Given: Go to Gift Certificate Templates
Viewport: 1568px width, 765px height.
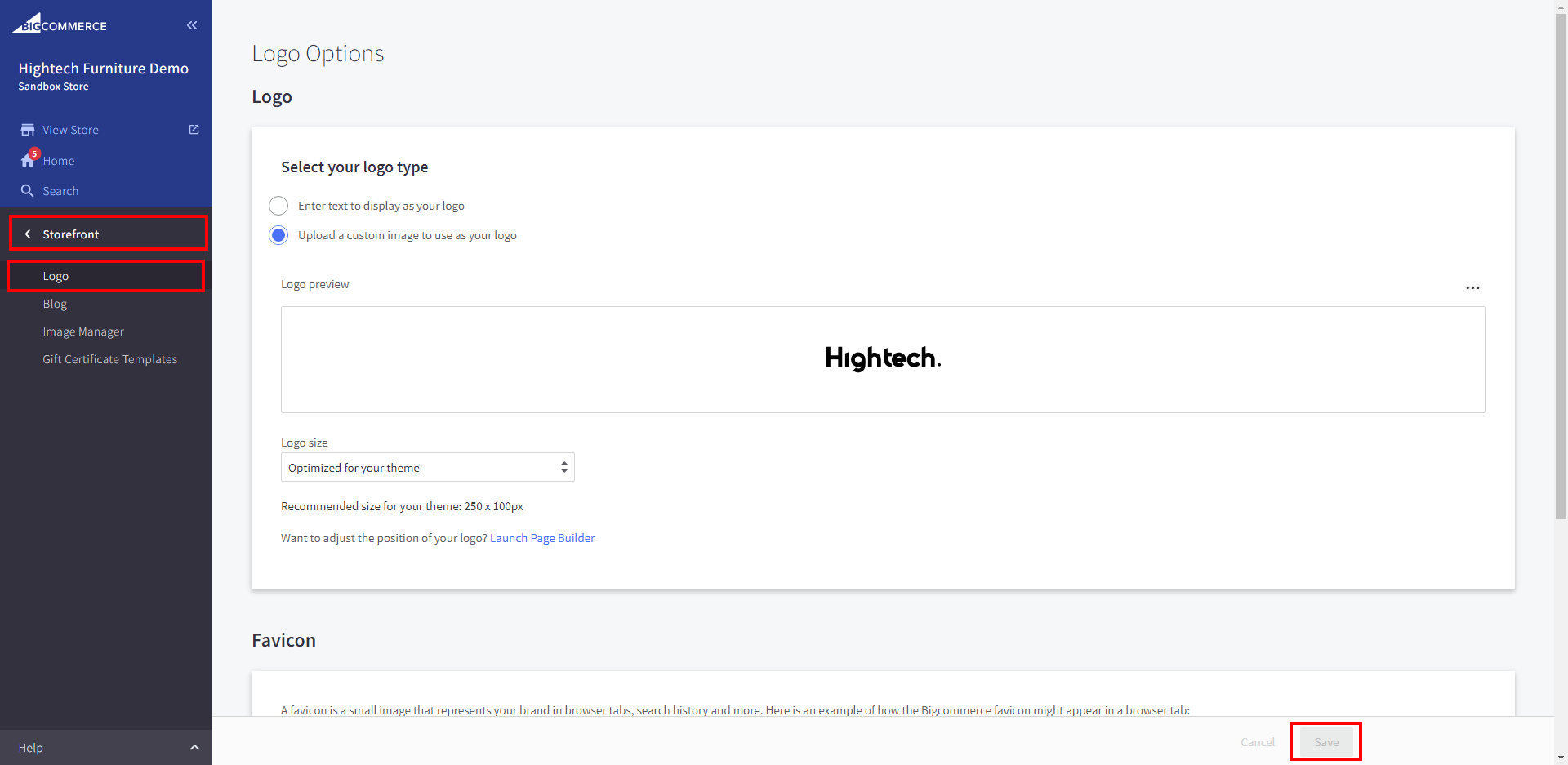Looking at the screenshot, I should (109, 359).
